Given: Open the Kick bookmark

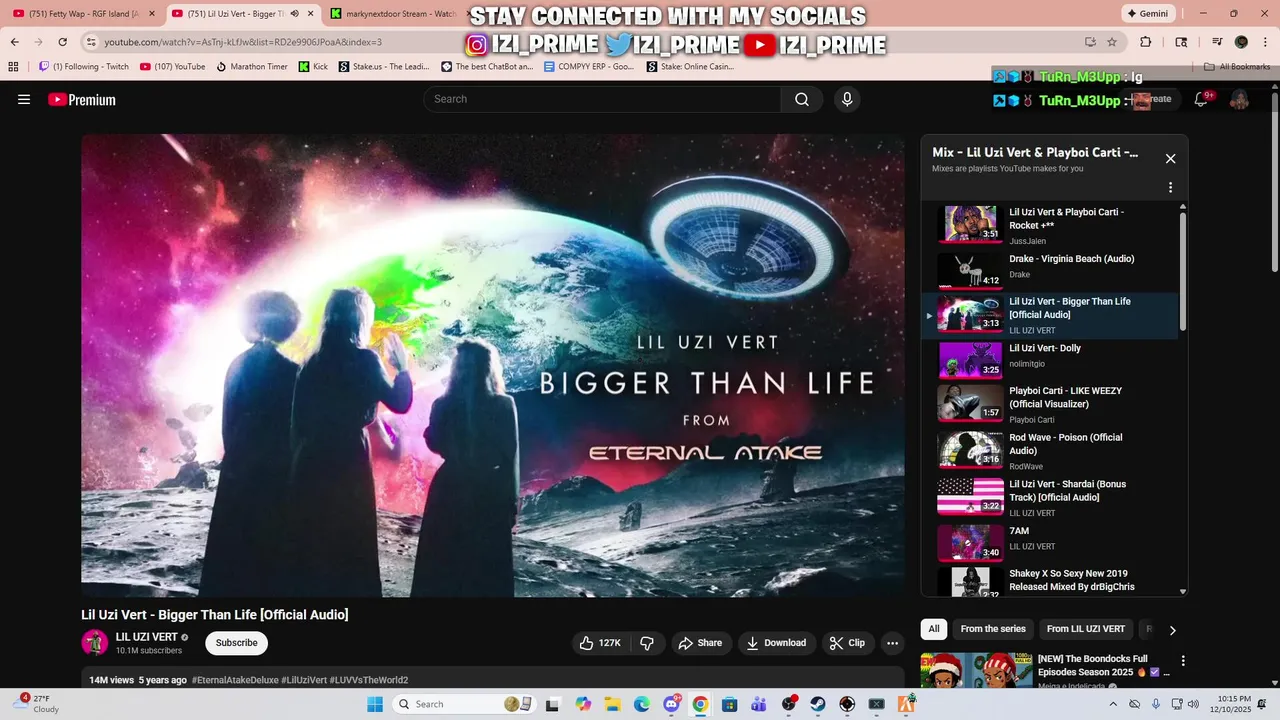Looking at the screenshot, I should pyautogui.click(x=313, y=67).
